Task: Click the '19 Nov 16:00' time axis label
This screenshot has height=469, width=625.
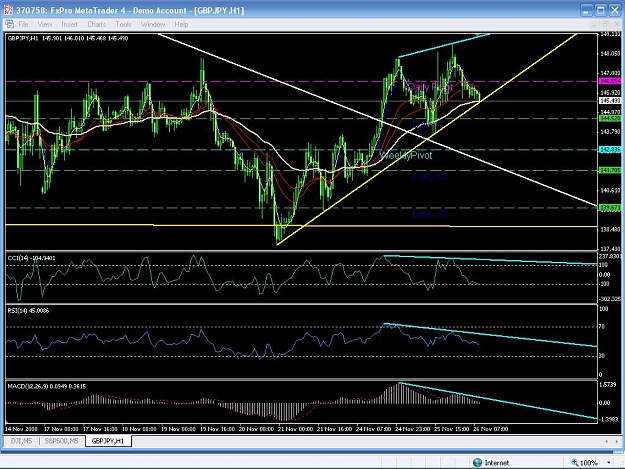Action: point(217,429)
